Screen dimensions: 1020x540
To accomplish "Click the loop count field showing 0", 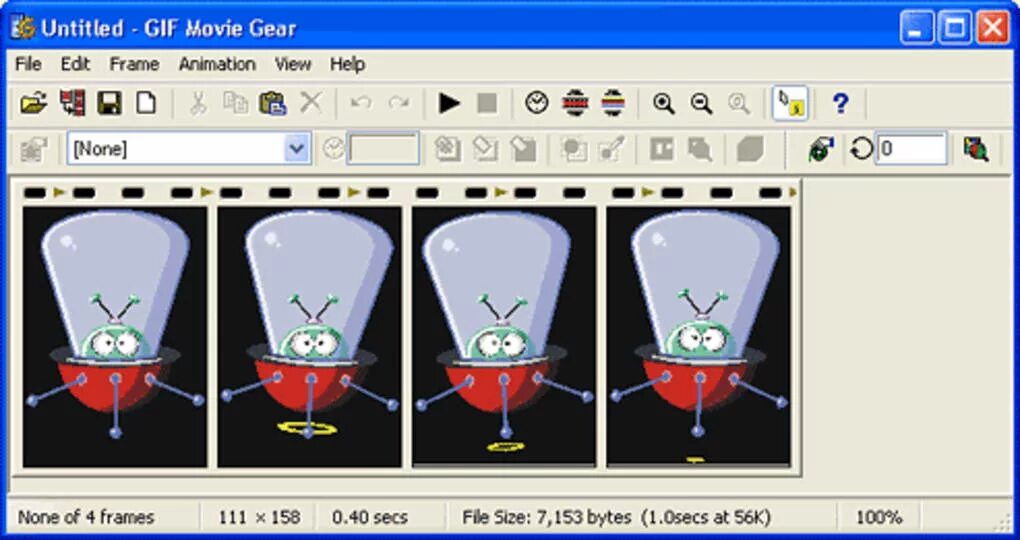I will pos(911,149).
